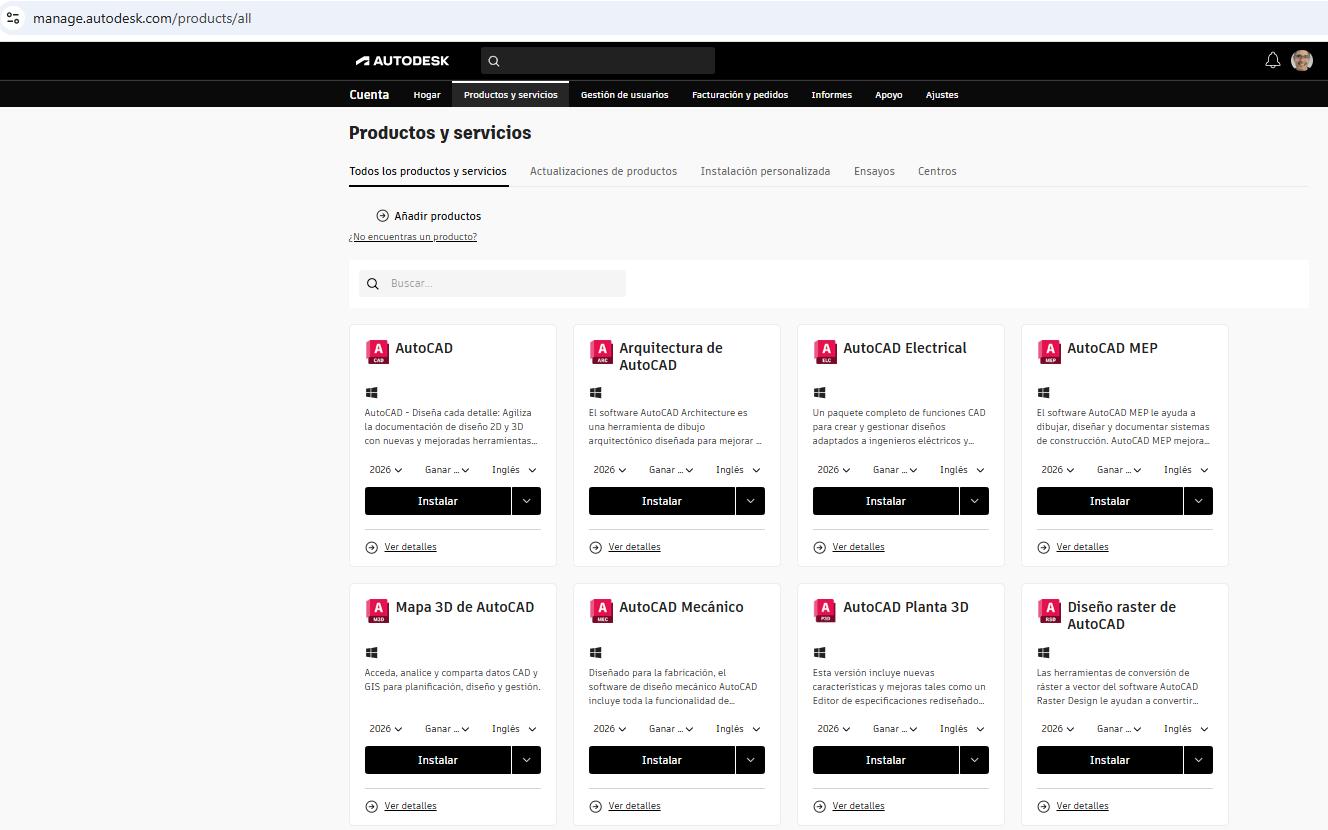Screen dimensions: 1328x830
Task: Click Windows icon on Arquitectura de AutoCAD card
Action: click(596, 393)
